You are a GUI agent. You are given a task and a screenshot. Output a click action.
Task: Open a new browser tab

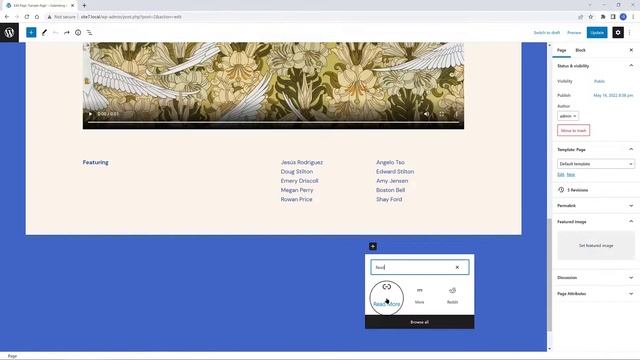click(x=84, y=5)
